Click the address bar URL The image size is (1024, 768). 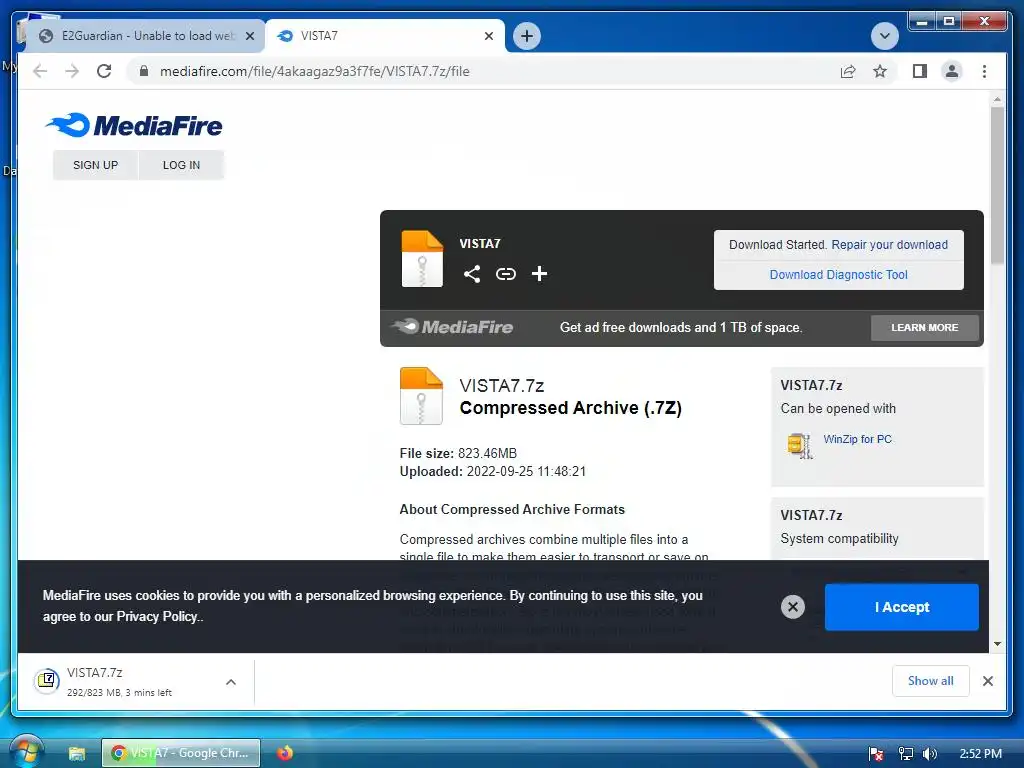point(315,71)
